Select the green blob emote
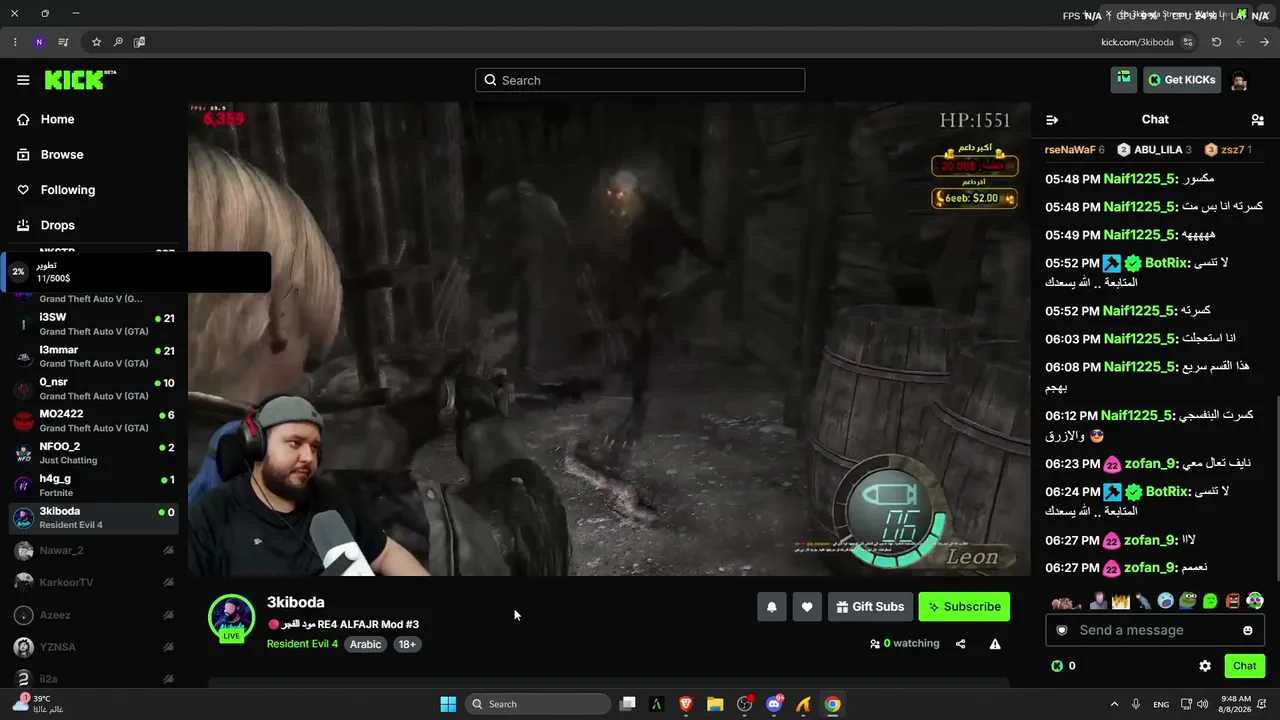The height and width of the screenshot is (720, 1280). [x=1211, y=601]
